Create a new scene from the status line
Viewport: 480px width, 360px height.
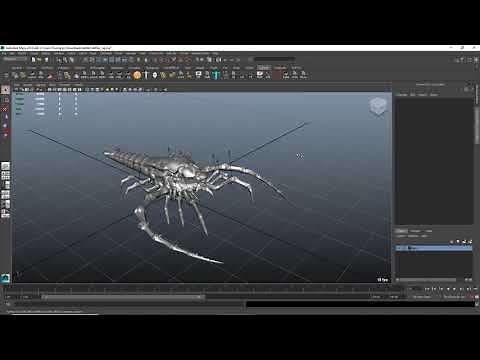[33, 60]
